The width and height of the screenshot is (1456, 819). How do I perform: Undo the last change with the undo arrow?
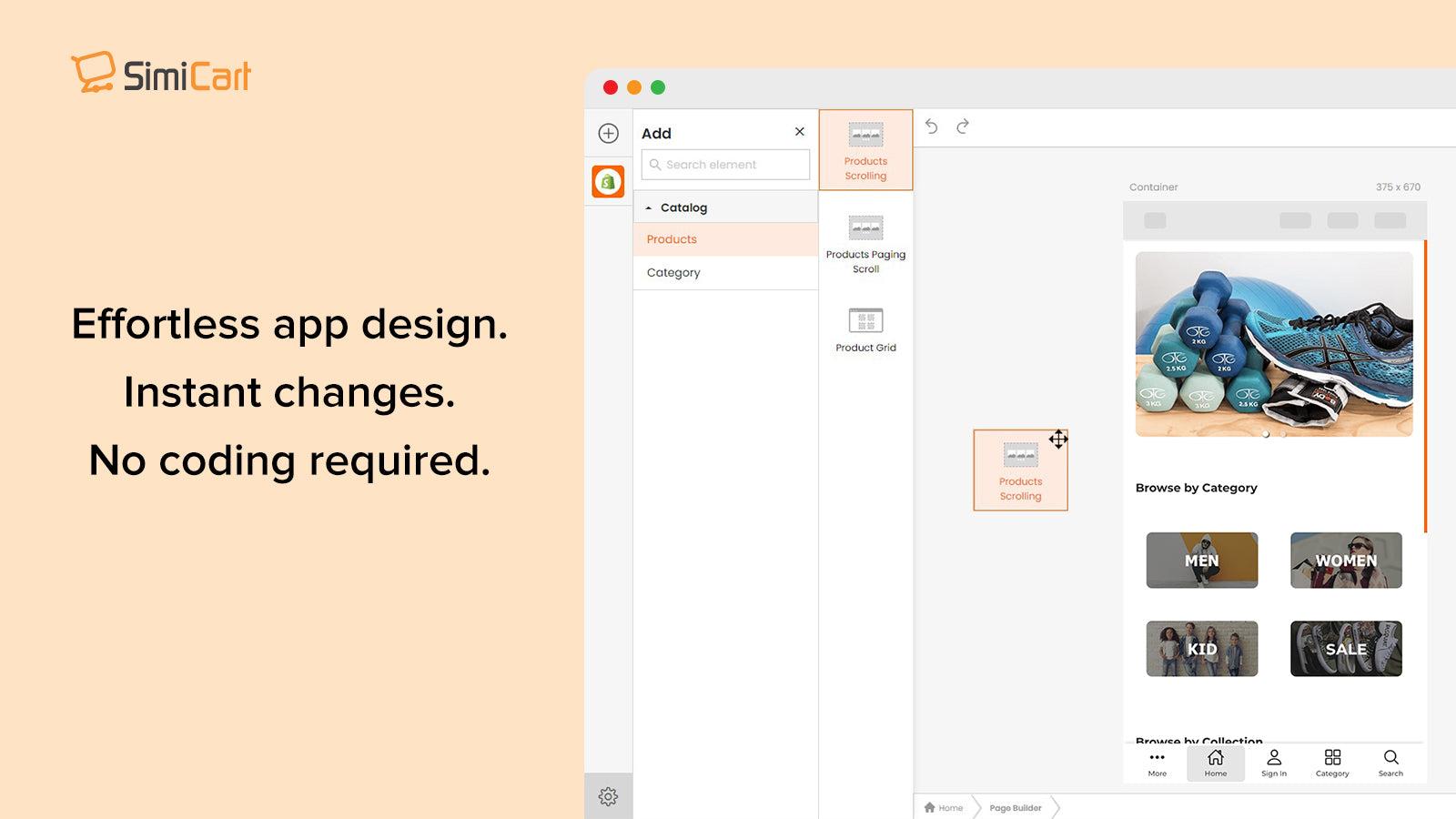(930, 126)
